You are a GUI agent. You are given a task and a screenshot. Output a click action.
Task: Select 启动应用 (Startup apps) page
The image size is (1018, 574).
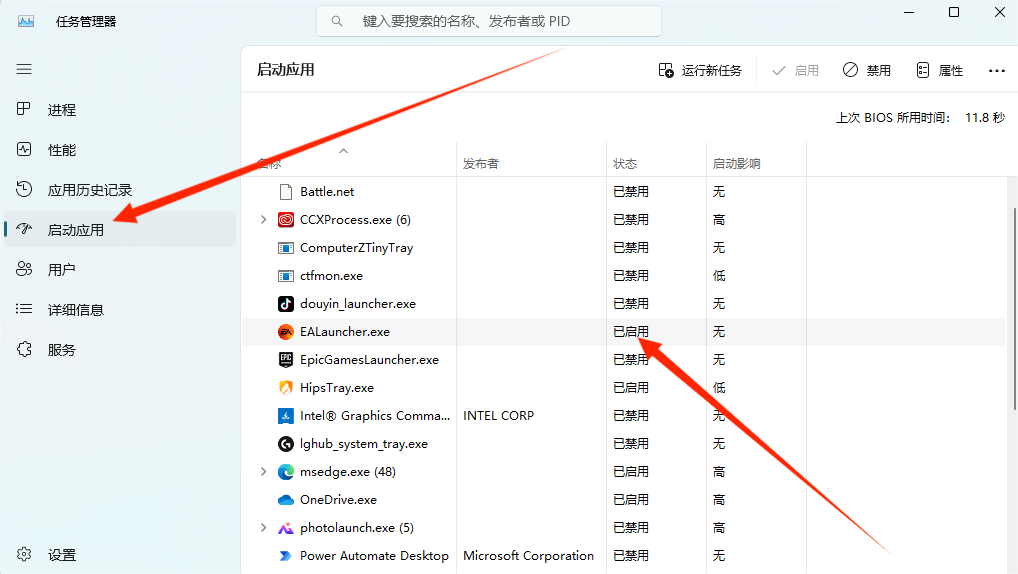(120, 229)
